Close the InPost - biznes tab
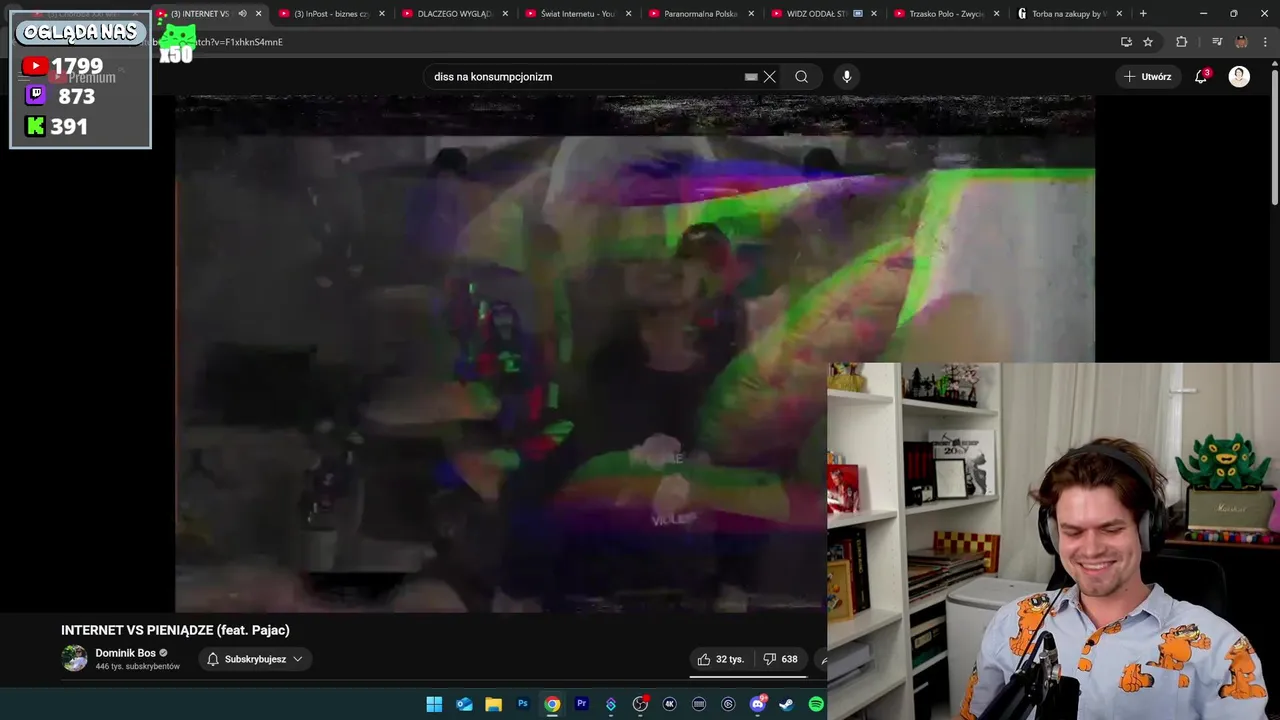 pos(381,14)
